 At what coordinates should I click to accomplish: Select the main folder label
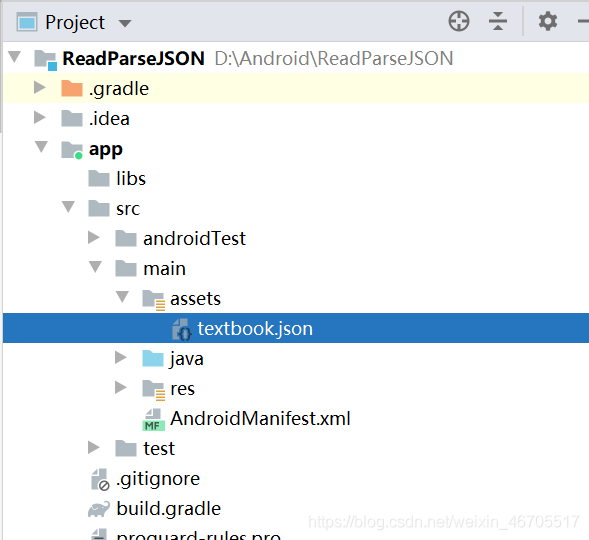pyautogui.click(x=165, y=269)
